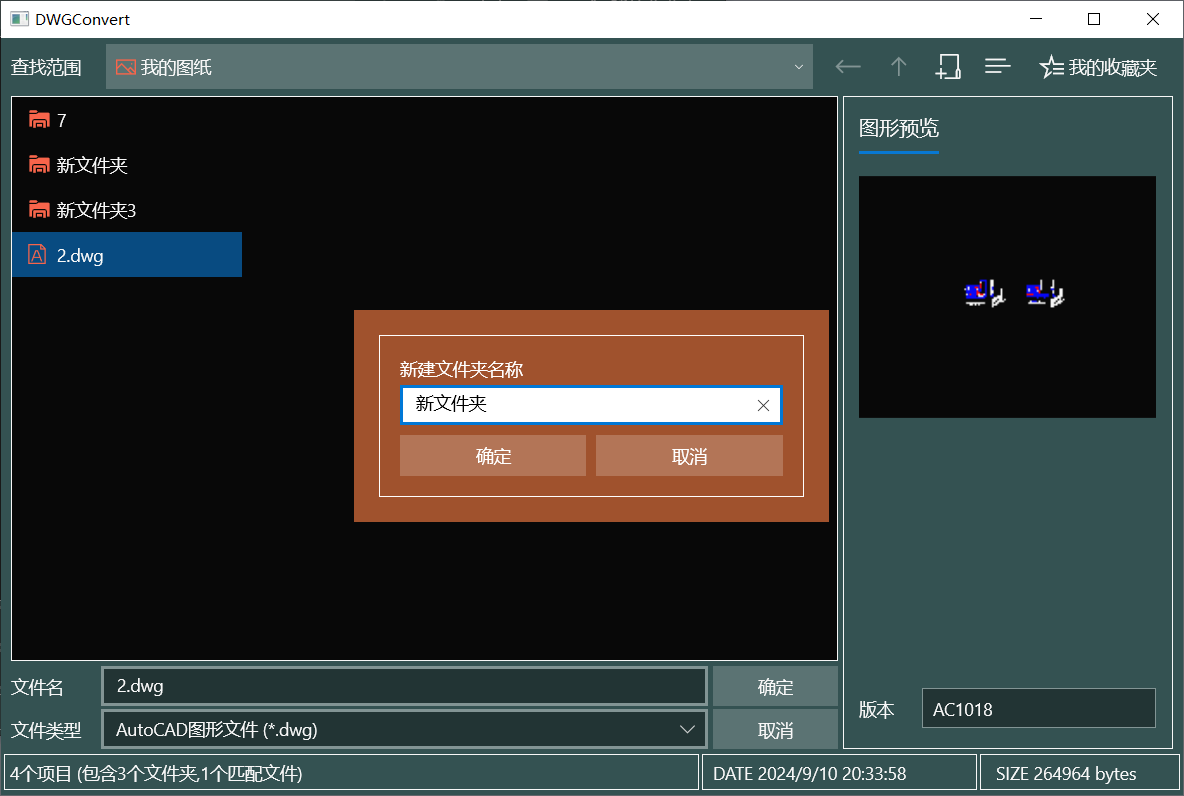This screenshot has height=796, width=1184.
Task: Click the DATE 2024/9/10 status entry
Action: 840,773
